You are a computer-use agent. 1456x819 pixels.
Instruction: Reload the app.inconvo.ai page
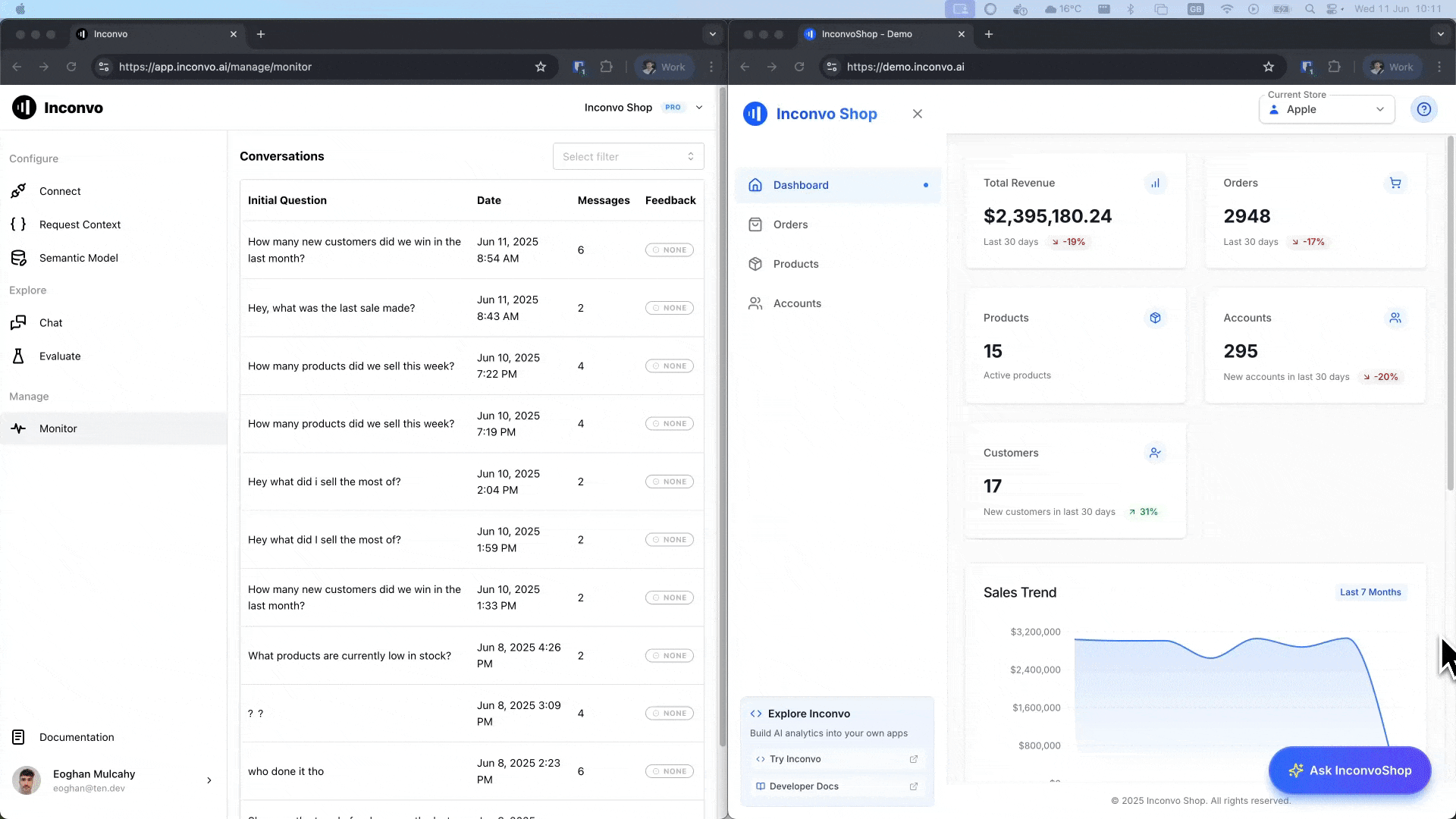[x=71, y=67]
